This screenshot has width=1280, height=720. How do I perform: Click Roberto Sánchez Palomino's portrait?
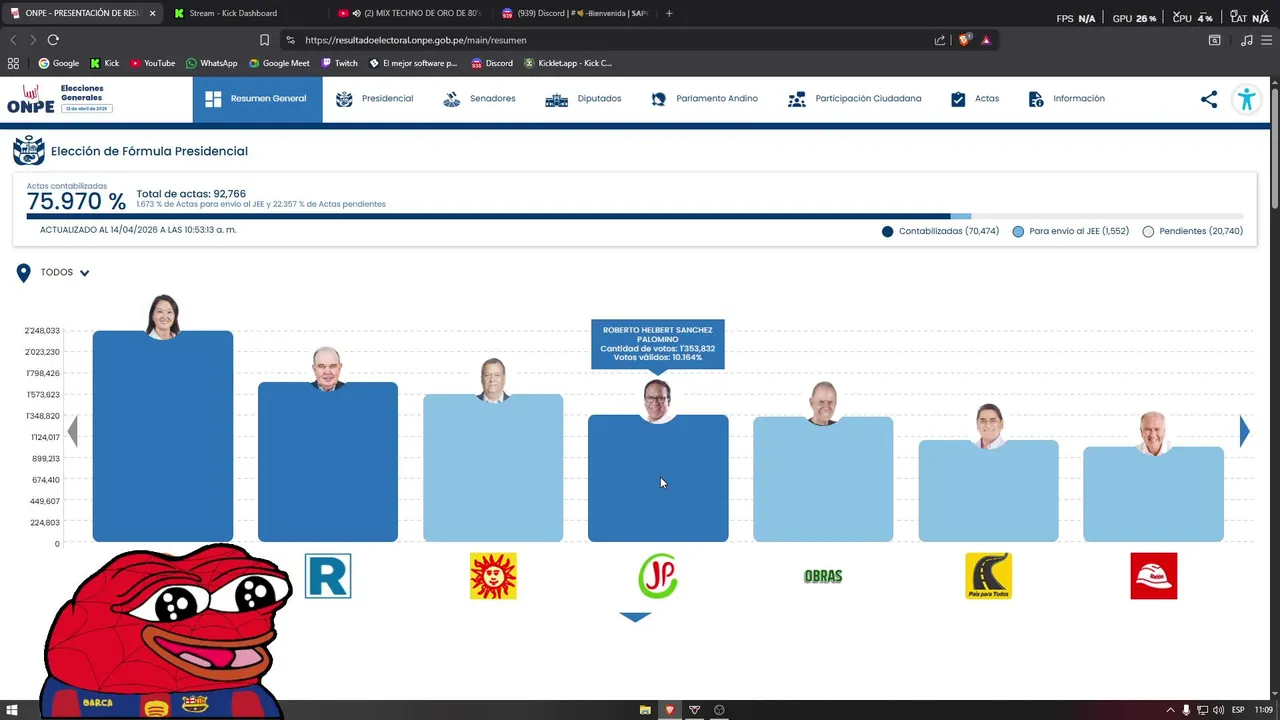coord(657,400)
